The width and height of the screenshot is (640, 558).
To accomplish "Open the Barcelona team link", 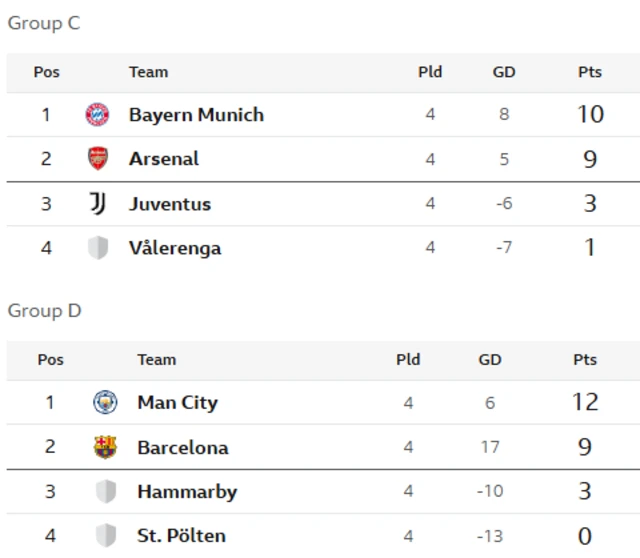I will point(183,447).
